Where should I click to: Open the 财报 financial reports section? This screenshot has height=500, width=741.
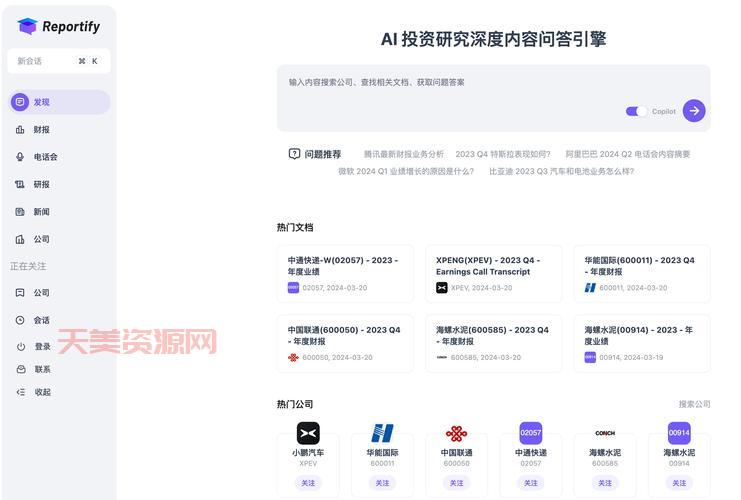[41, 129]
